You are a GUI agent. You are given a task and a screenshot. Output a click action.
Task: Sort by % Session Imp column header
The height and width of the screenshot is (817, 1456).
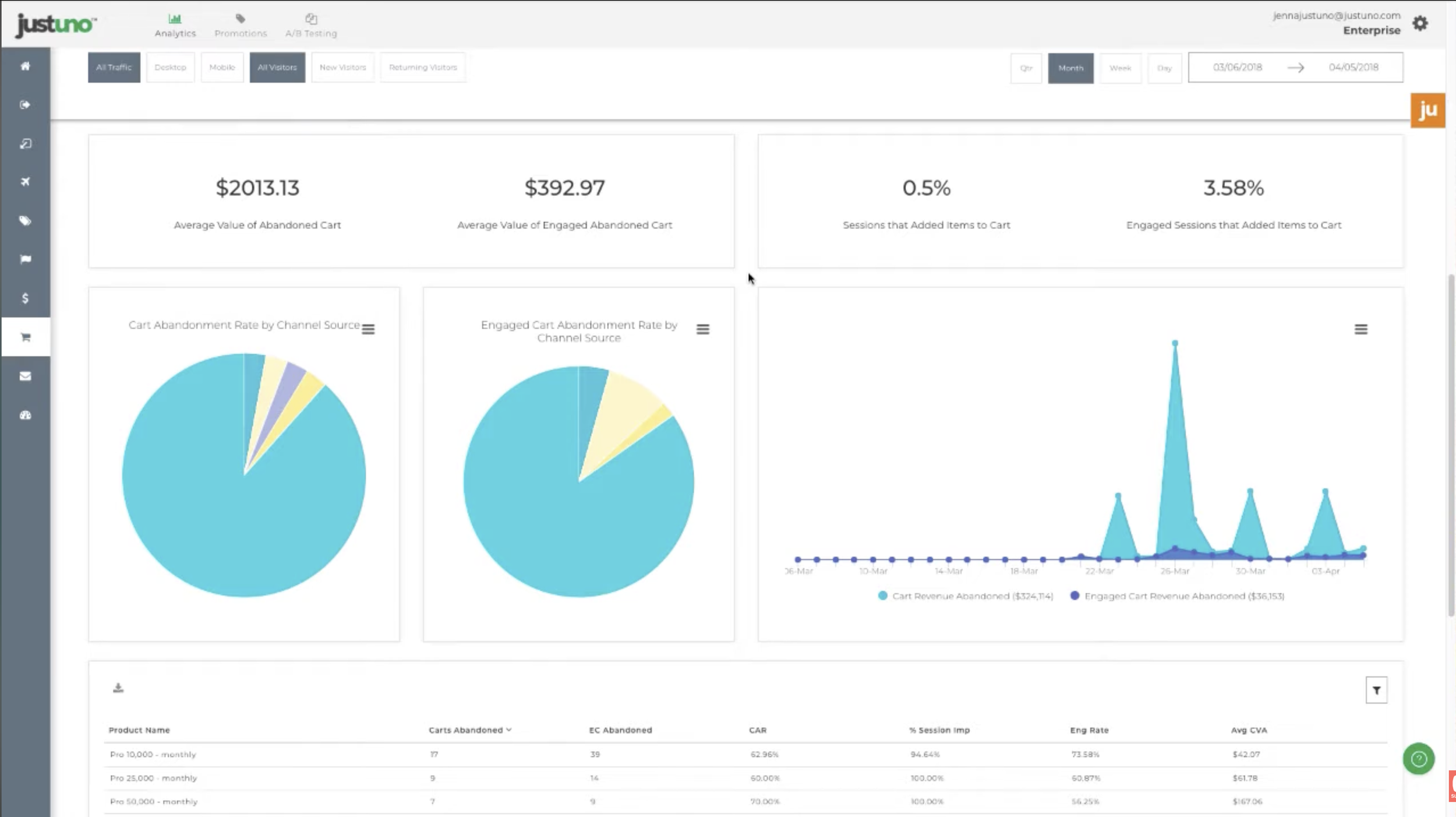tap(939, 730)
